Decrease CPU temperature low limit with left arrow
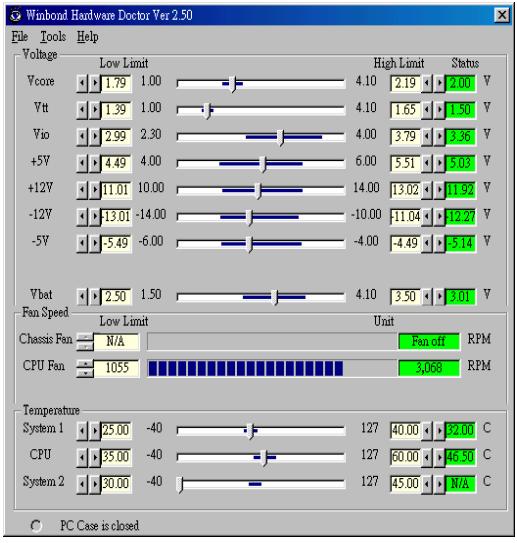 [82, 457]
